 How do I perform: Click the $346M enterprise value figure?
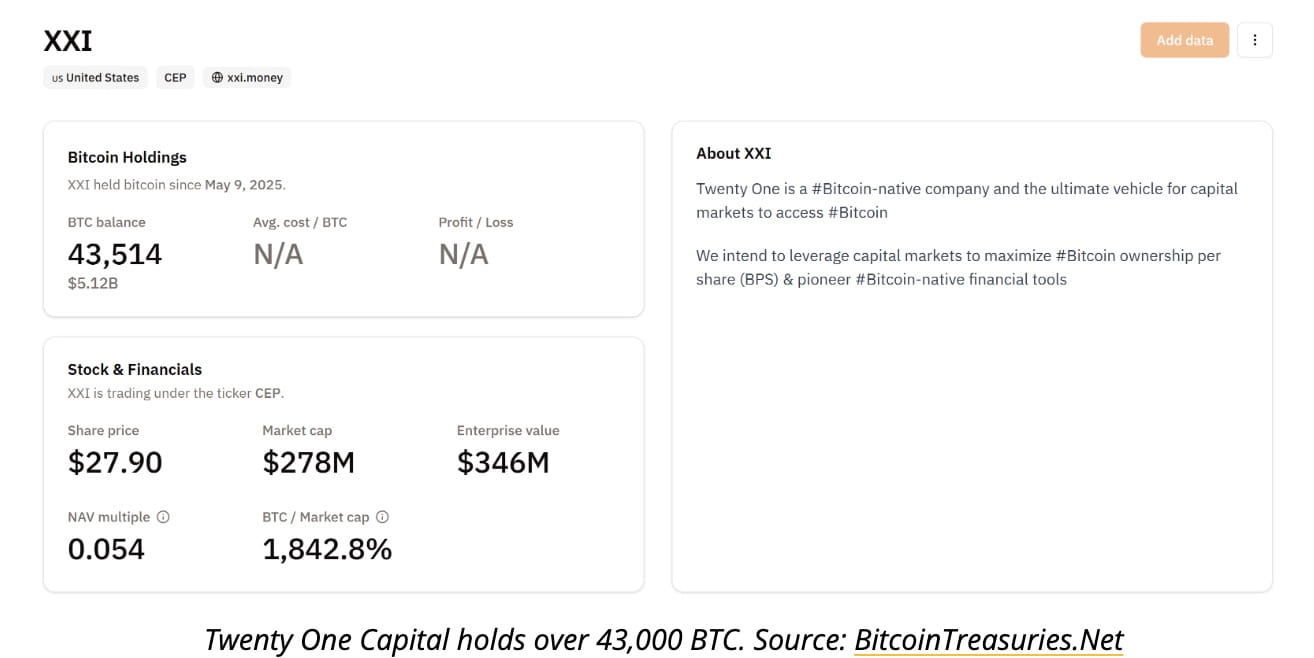(503, 462)
